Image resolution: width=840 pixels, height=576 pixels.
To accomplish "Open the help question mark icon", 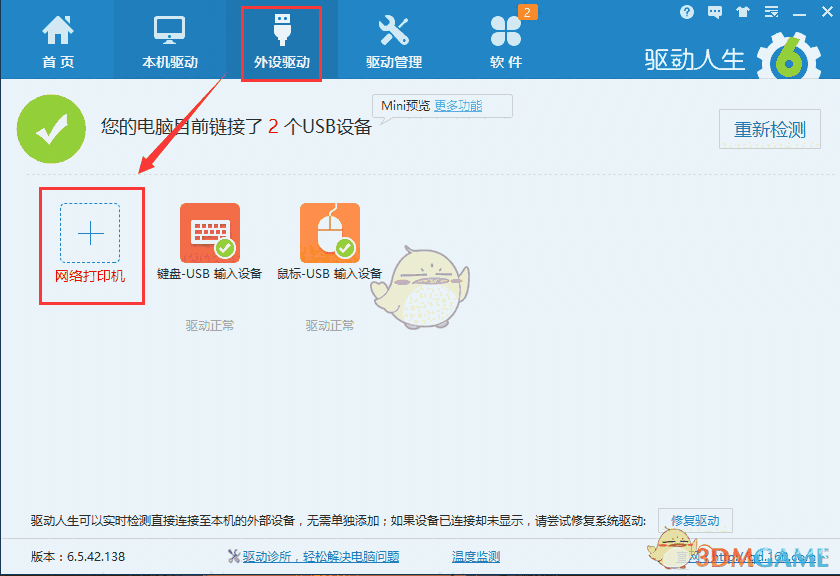I will [x=686, y=12].
